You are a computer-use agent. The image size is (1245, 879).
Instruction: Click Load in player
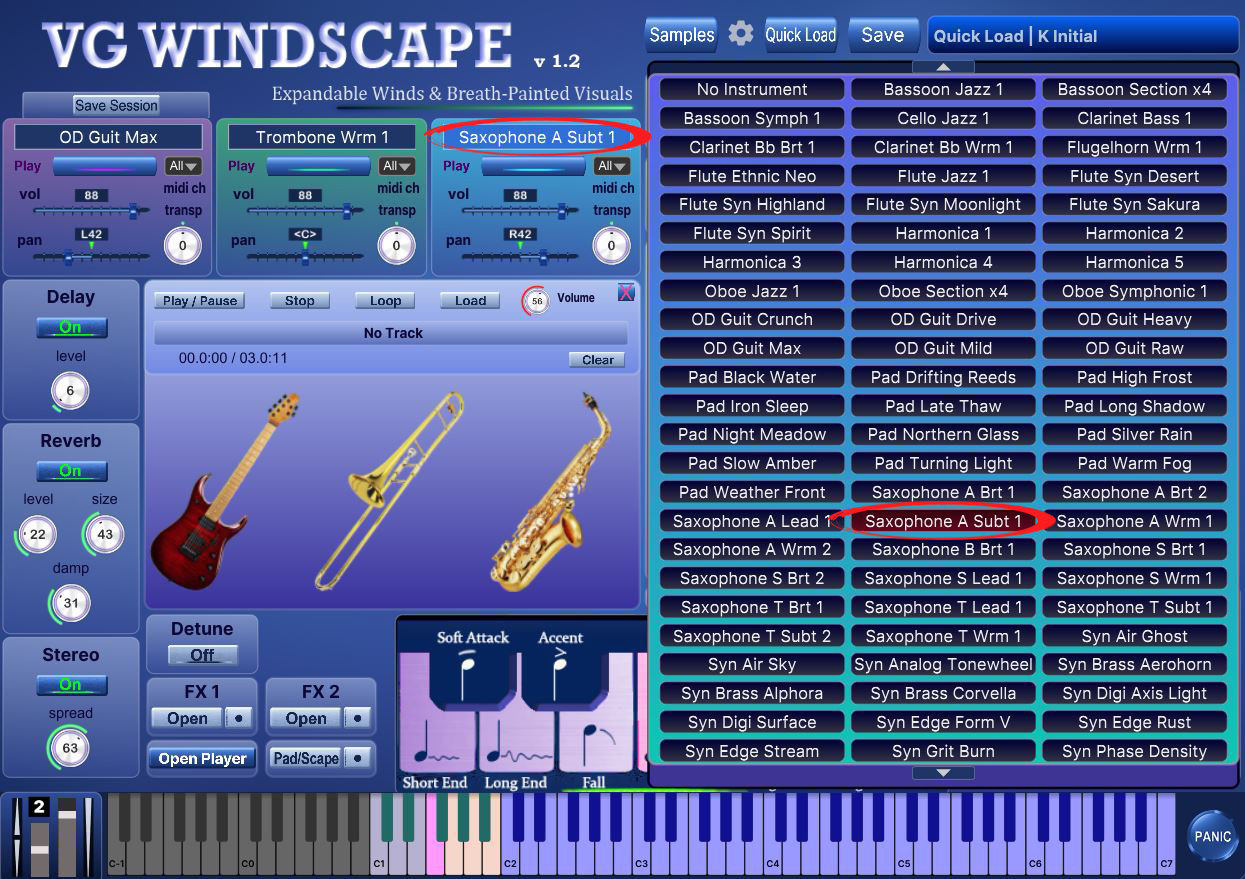coord(470,300)
